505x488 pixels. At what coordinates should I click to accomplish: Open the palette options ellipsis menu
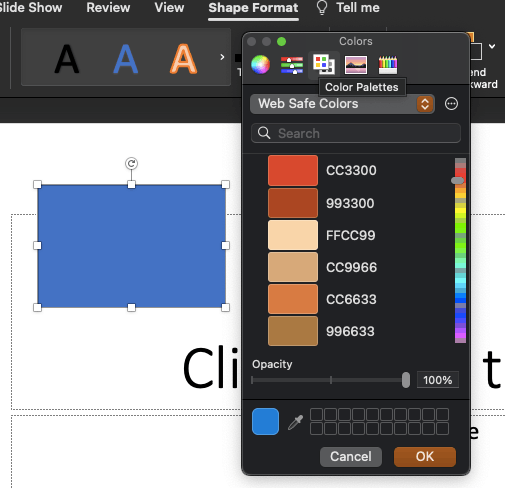451,104
